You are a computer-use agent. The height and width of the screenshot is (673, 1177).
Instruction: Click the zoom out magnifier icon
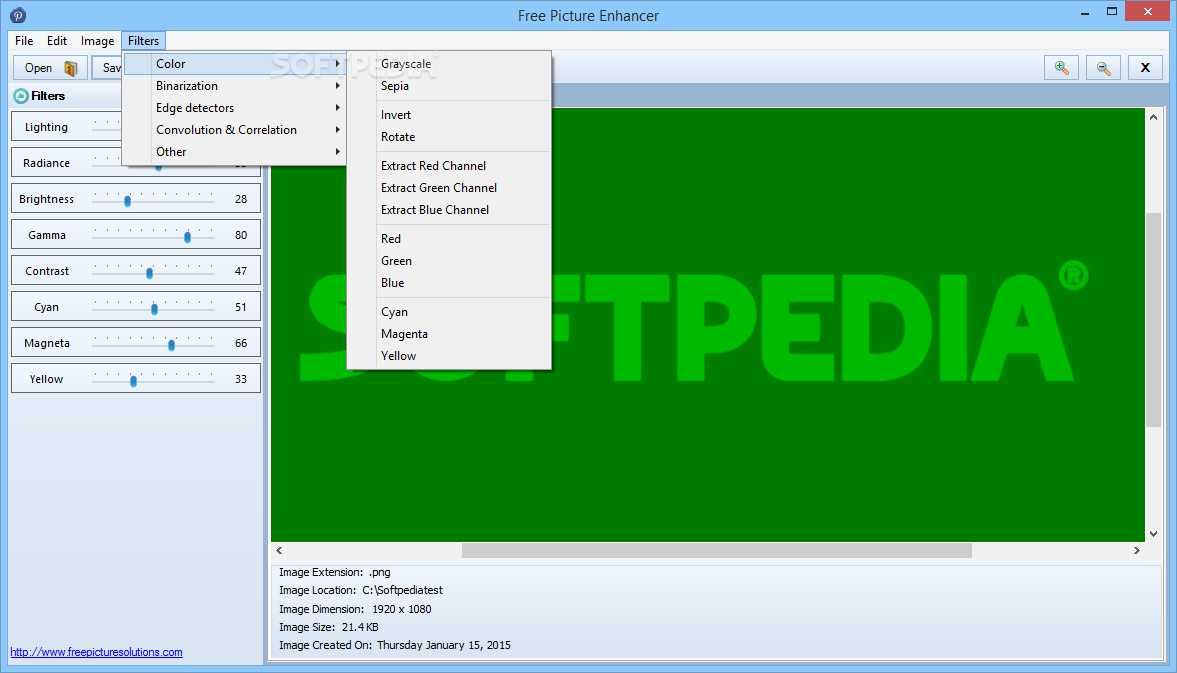(1103, 68)
